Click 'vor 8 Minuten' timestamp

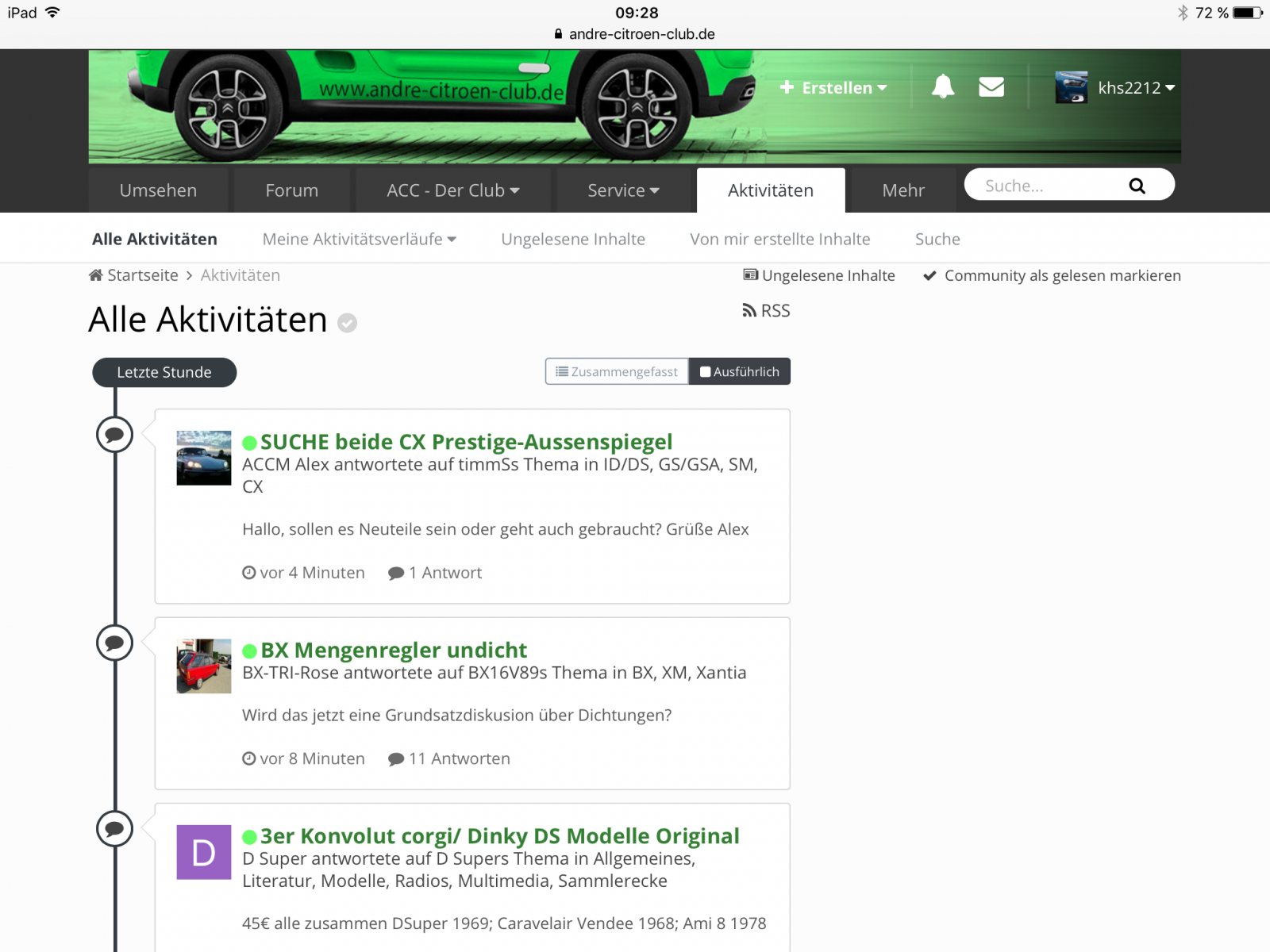click(x=313, y=758)
